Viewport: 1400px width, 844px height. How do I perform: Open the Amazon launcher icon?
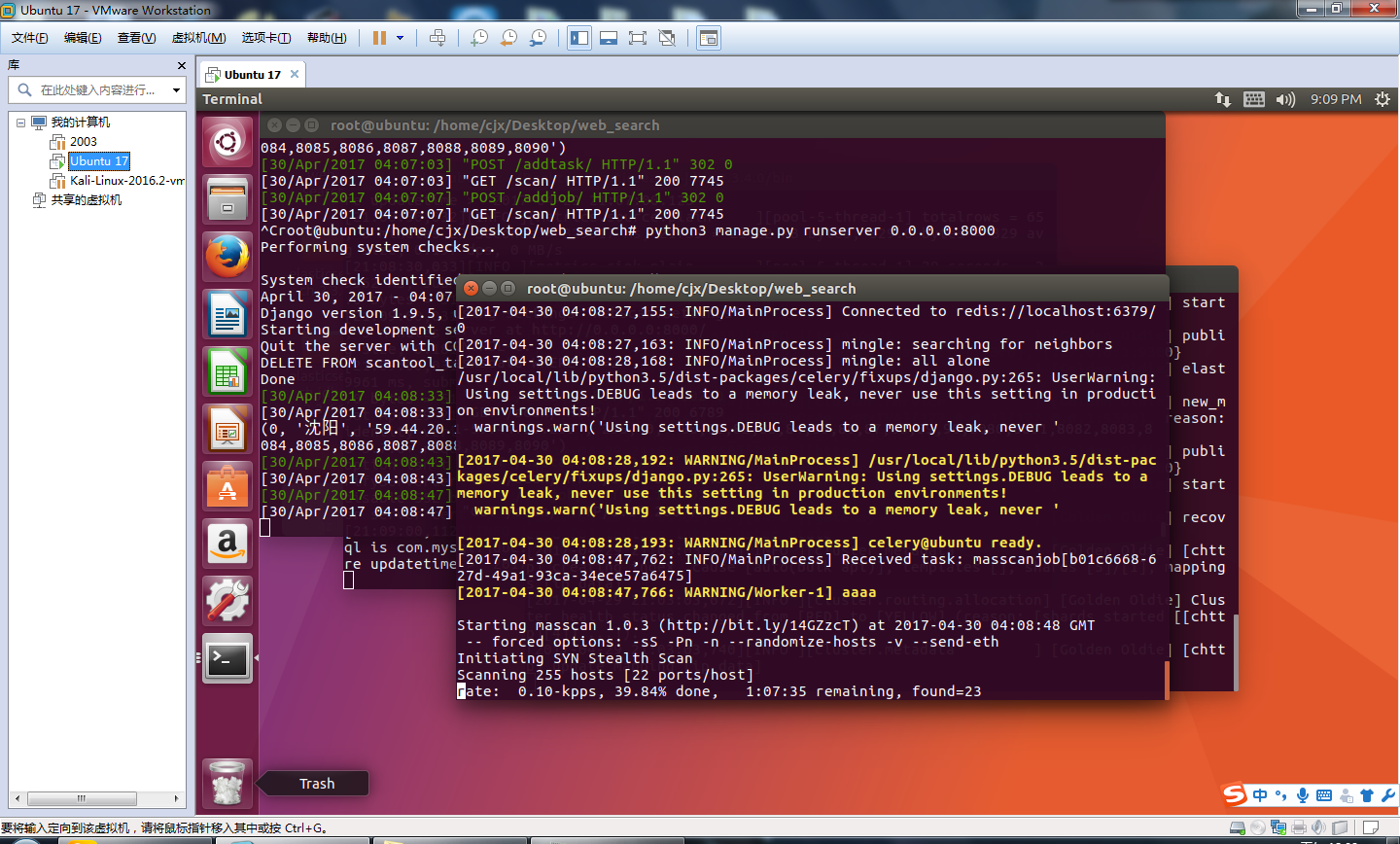[227, 544]
